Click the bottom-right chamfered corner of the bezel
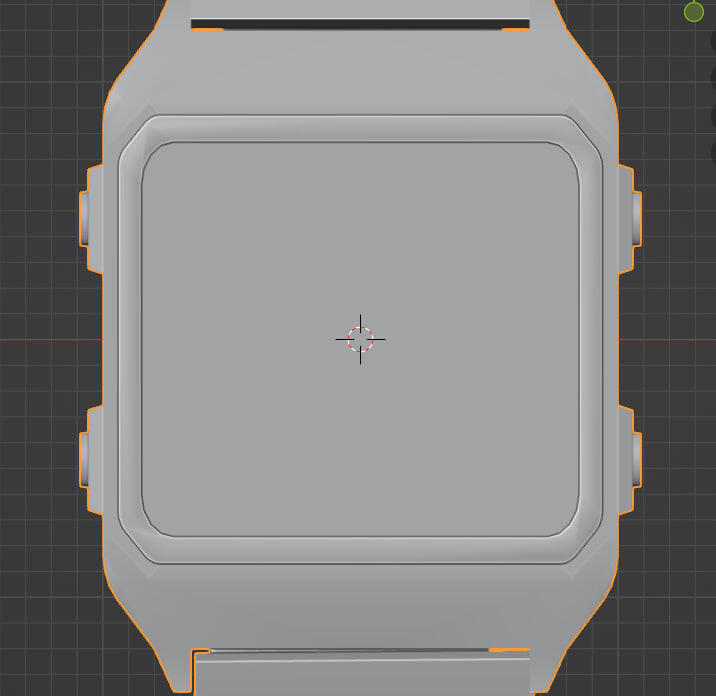 pyautogui.click(x=587, y=545)
